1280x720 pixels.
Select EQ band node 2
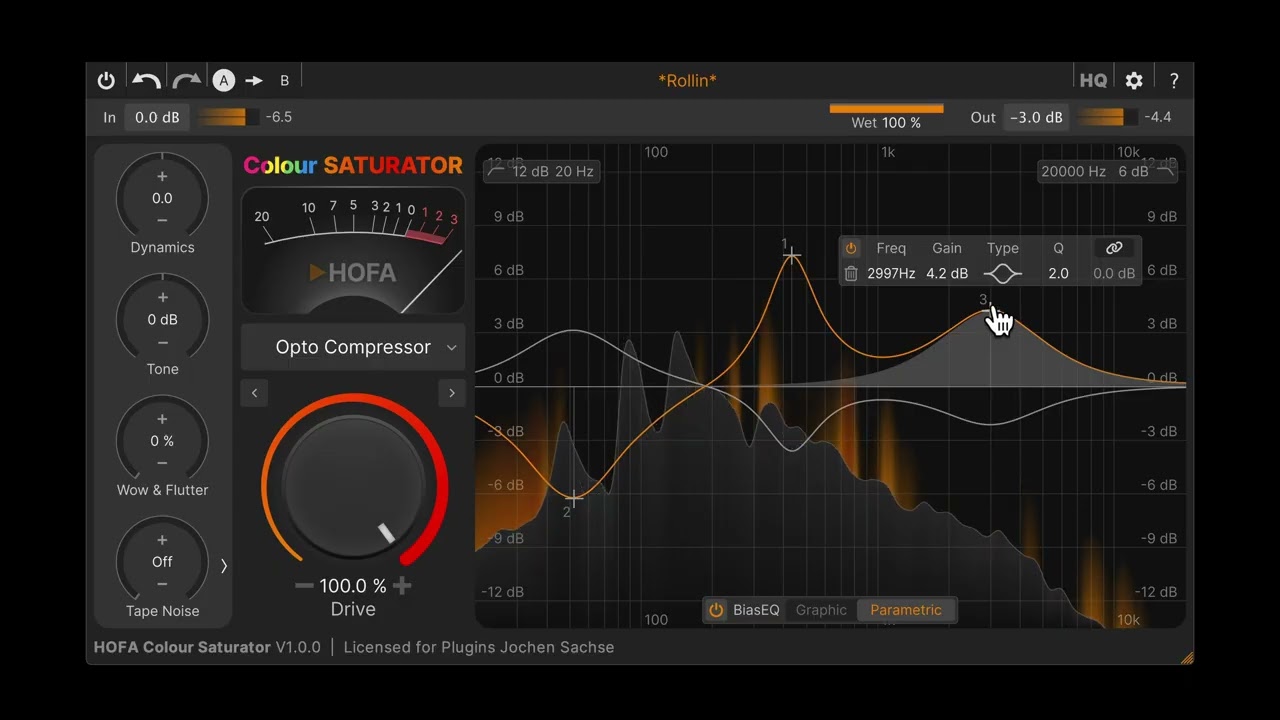574,497
